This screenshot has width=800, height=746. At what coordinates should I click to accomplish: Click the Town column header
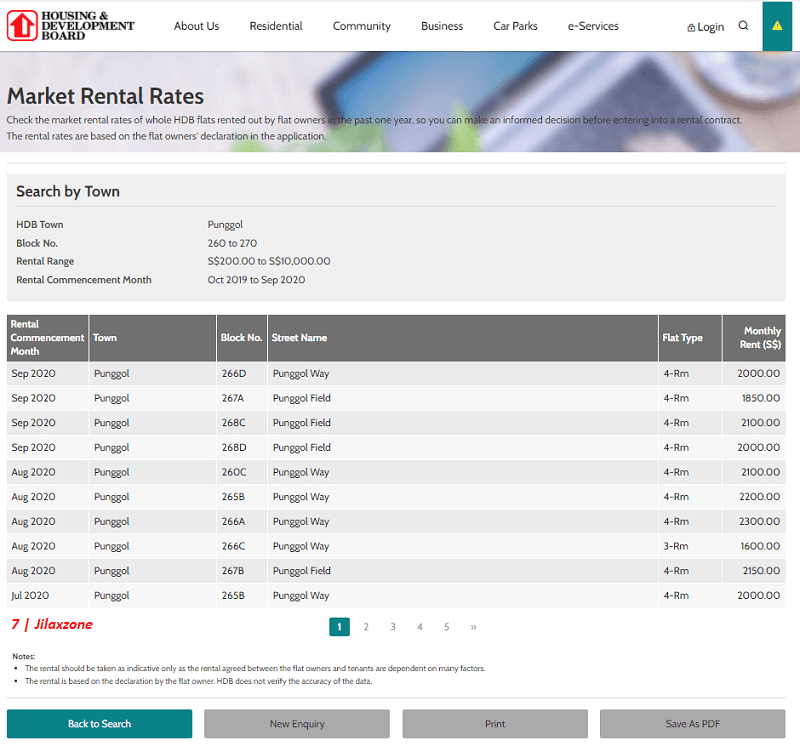153,338
